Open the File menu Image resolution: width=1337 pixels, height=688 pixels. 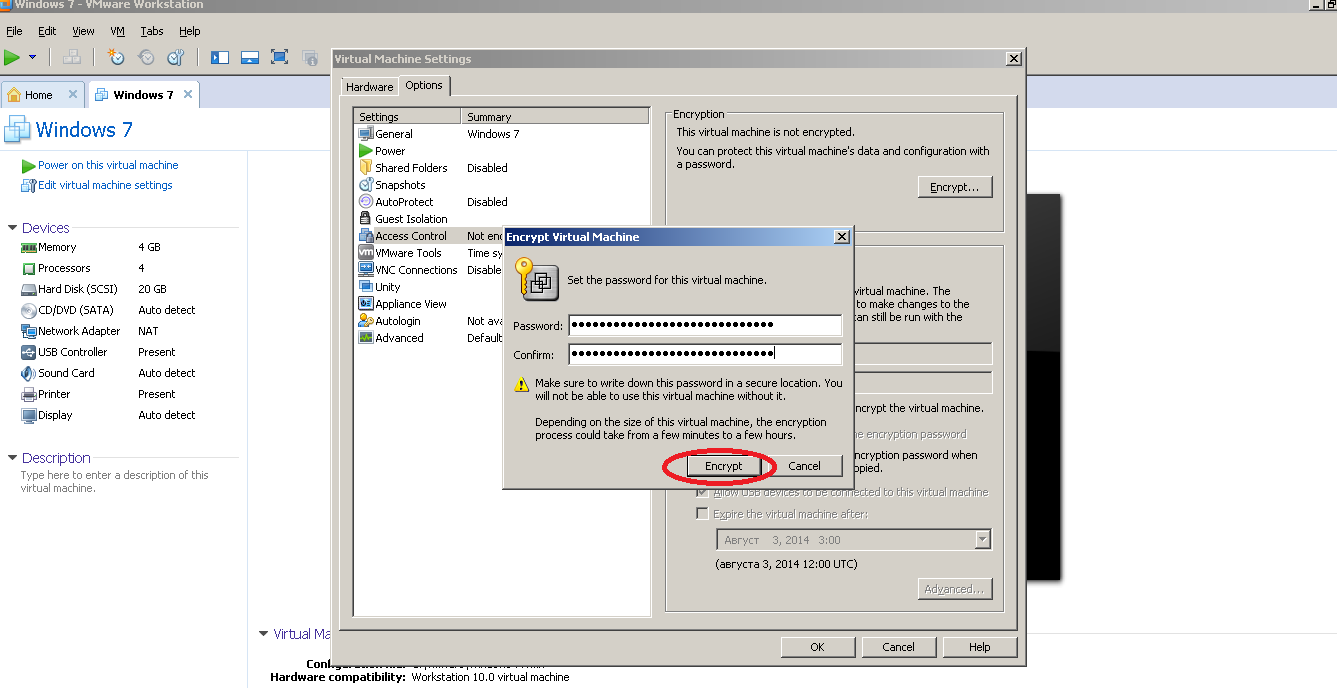(14, 31)
